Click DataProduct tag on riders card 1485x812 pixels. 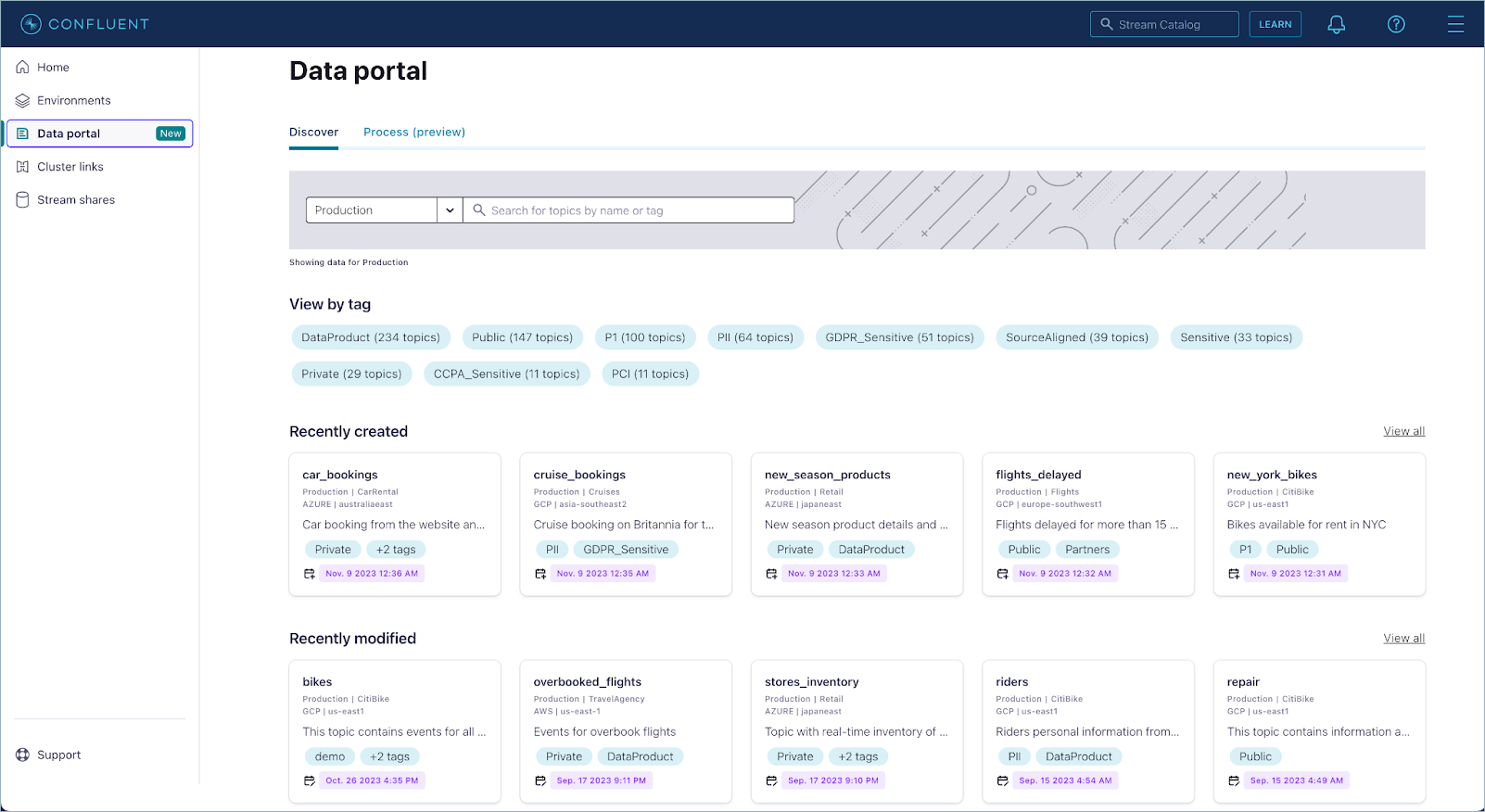[1079, 756]
